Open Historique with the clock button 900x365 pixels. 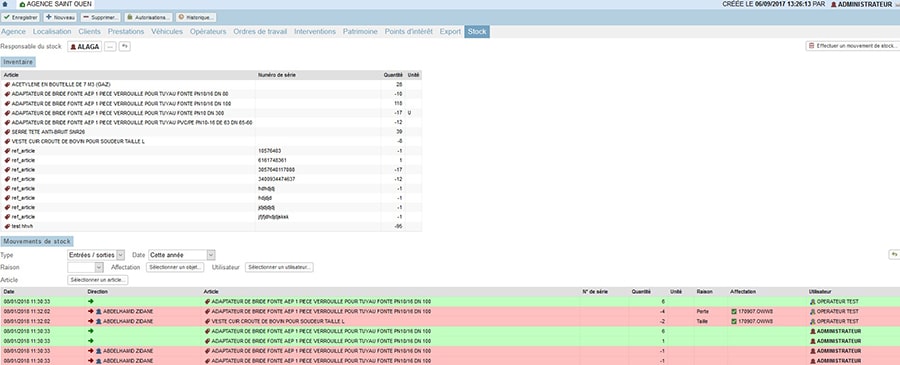(196, 18)
